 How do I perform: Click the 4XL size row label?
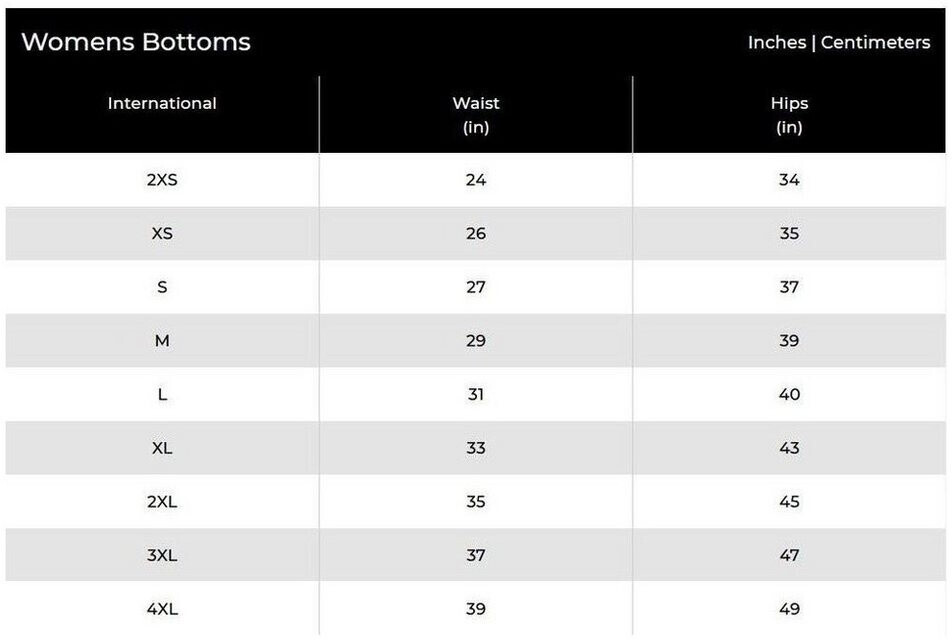click(x=162, y=608)
